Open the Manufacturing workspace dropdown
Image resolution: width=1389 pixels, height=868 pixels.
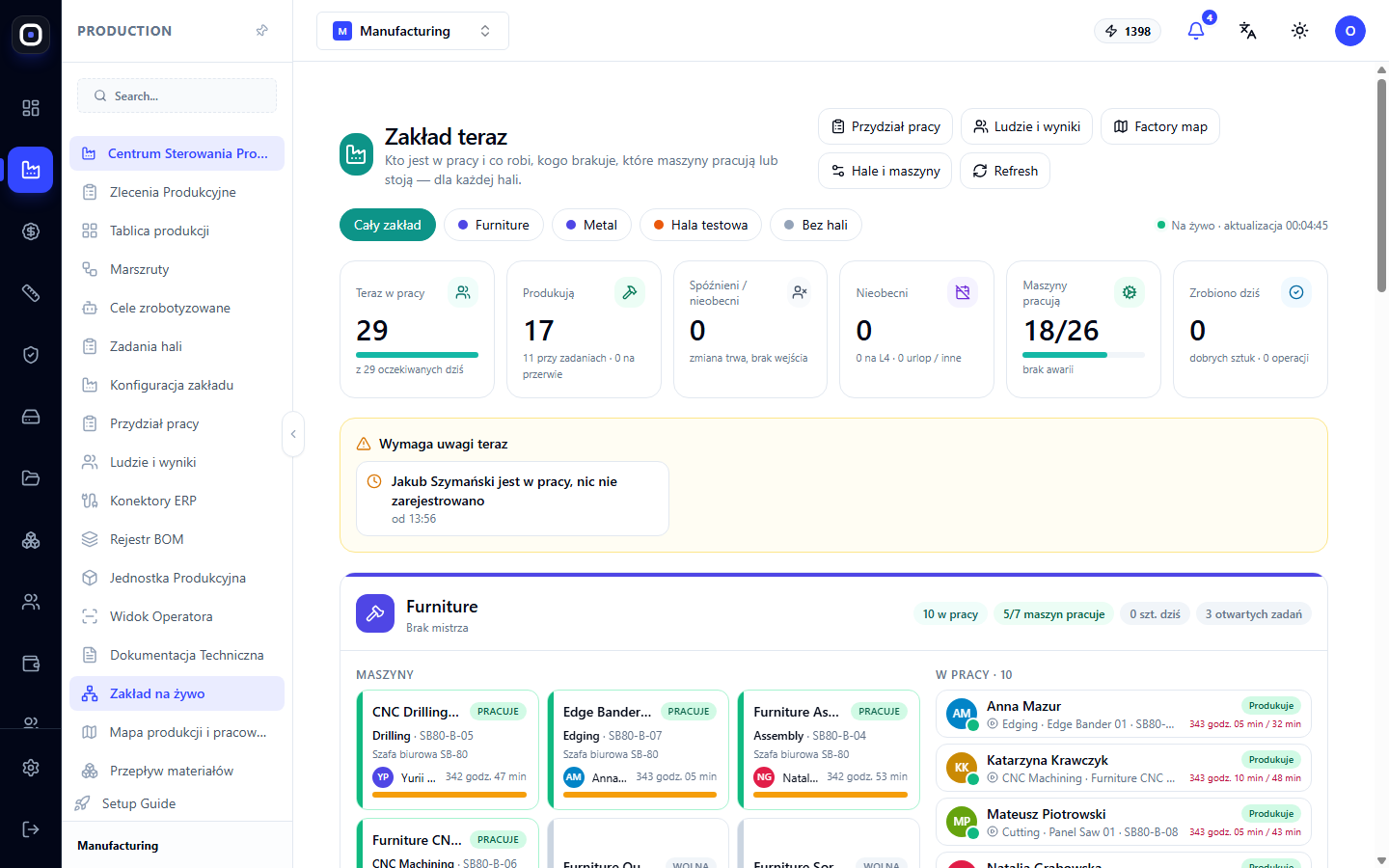[x=413, y=31]
